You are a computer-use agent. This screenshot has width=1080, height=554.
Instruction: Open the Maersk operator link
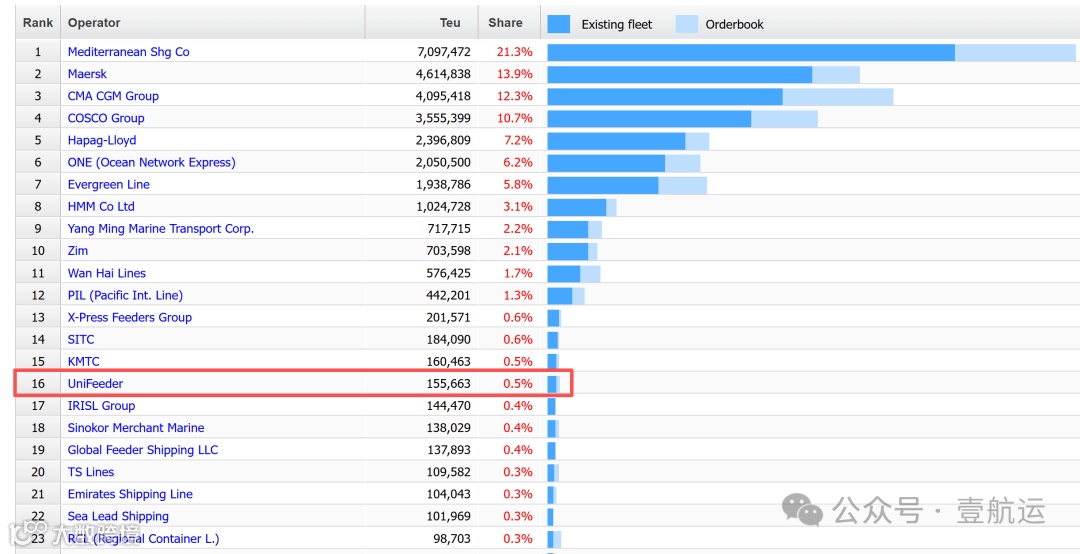pyautogui.click(x=87, y=74)
